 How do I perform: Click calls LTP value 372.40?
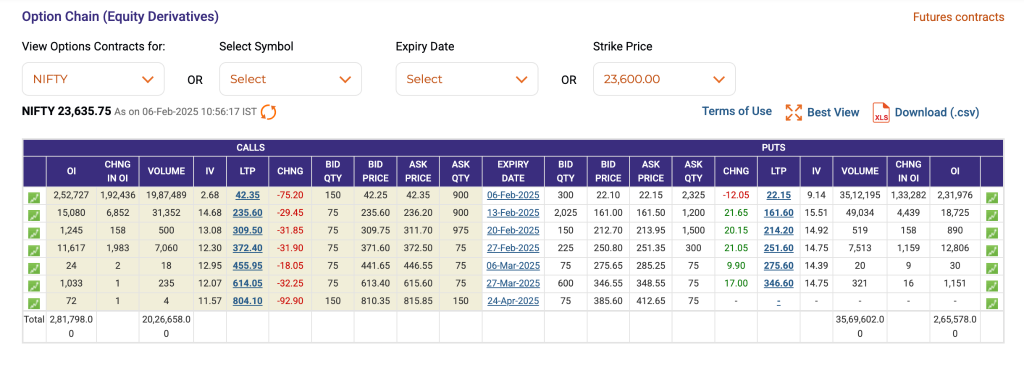pos(248,248)
